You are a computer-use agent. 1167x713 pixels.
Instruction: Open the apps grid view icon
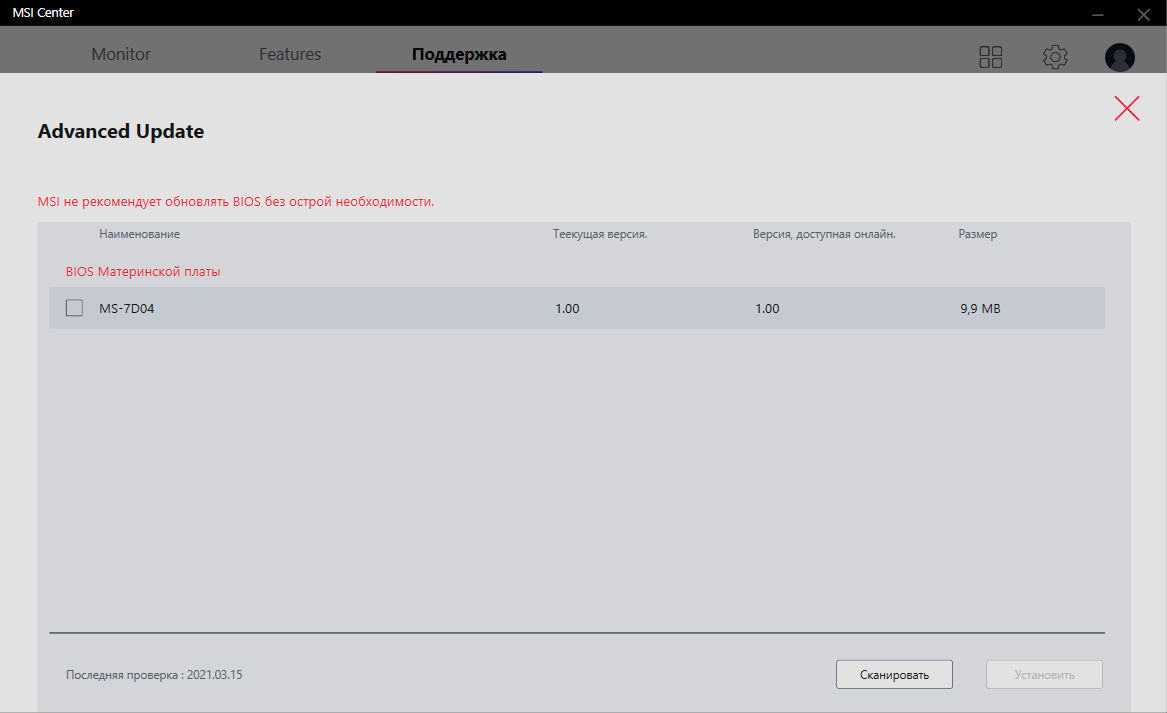[991, 57]
